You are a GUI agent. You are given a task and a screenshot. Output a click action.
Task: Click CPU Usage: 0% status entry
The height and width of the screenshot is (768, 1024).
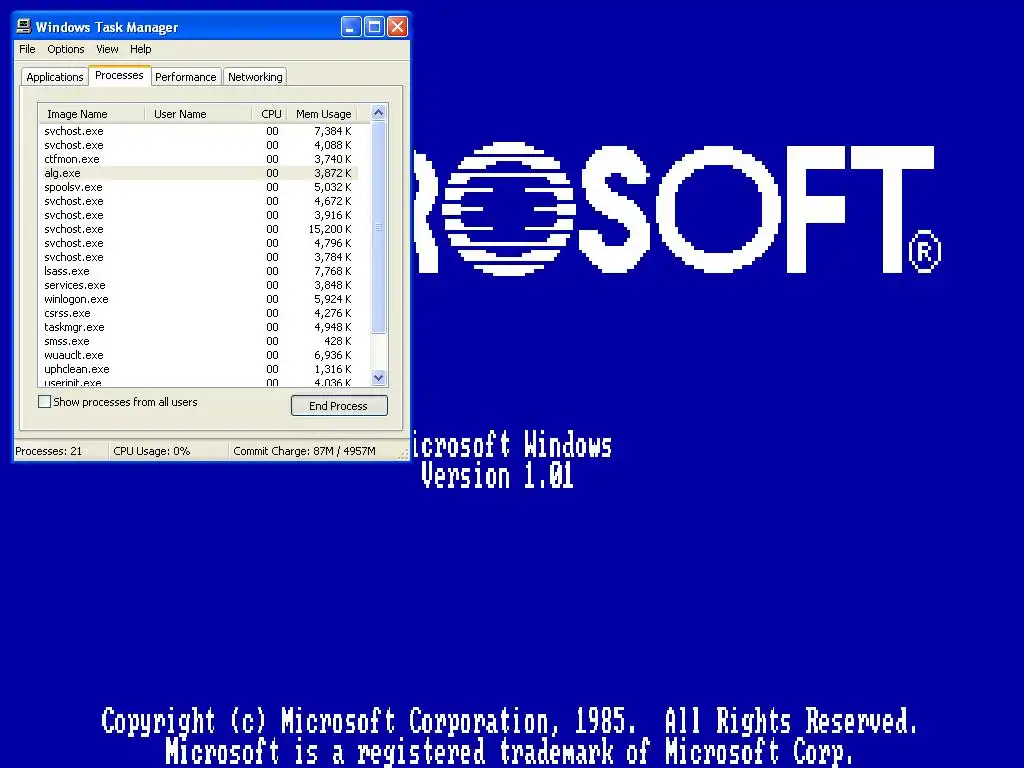click(152, 451)
